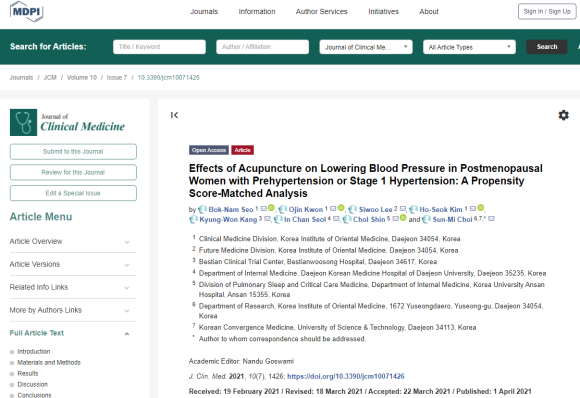Click profile icon before In Chan Seol

coord(278,220)
